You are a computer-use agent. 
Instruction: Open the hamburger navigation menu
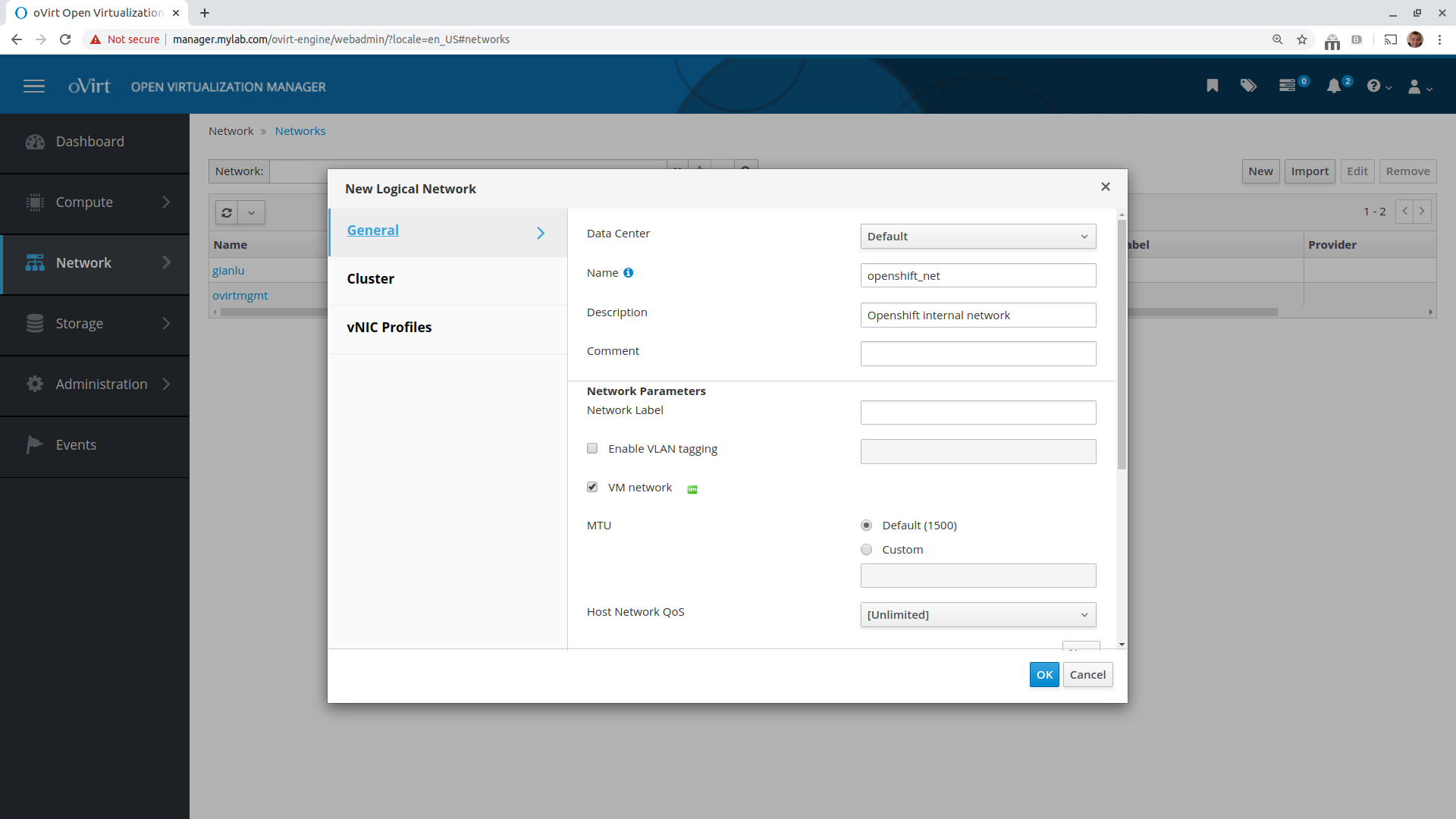(34, 86)
